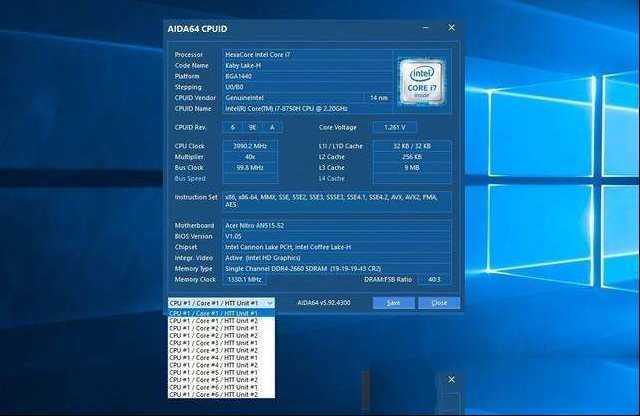Click the empty Bus Speed field
The width and height of the screenshot is (640, 416).
pyautogui.click(x=250, y=178)
